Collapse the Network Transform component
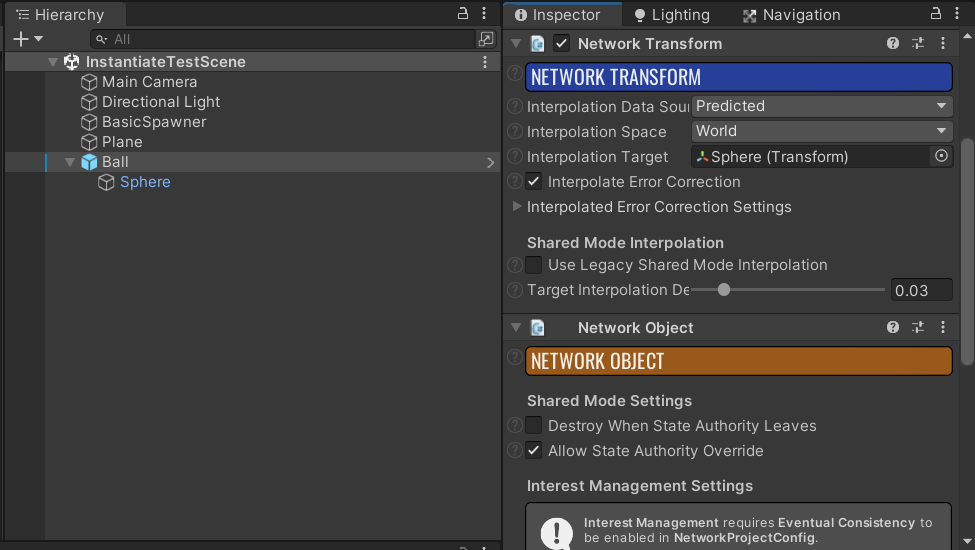The image size is (975, 550). point(515,44)
